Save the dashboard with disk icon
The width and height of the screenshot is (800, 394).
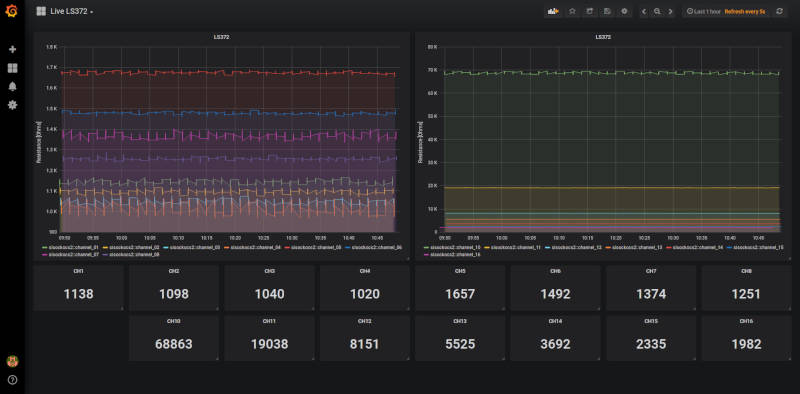[x=607, y=11]
